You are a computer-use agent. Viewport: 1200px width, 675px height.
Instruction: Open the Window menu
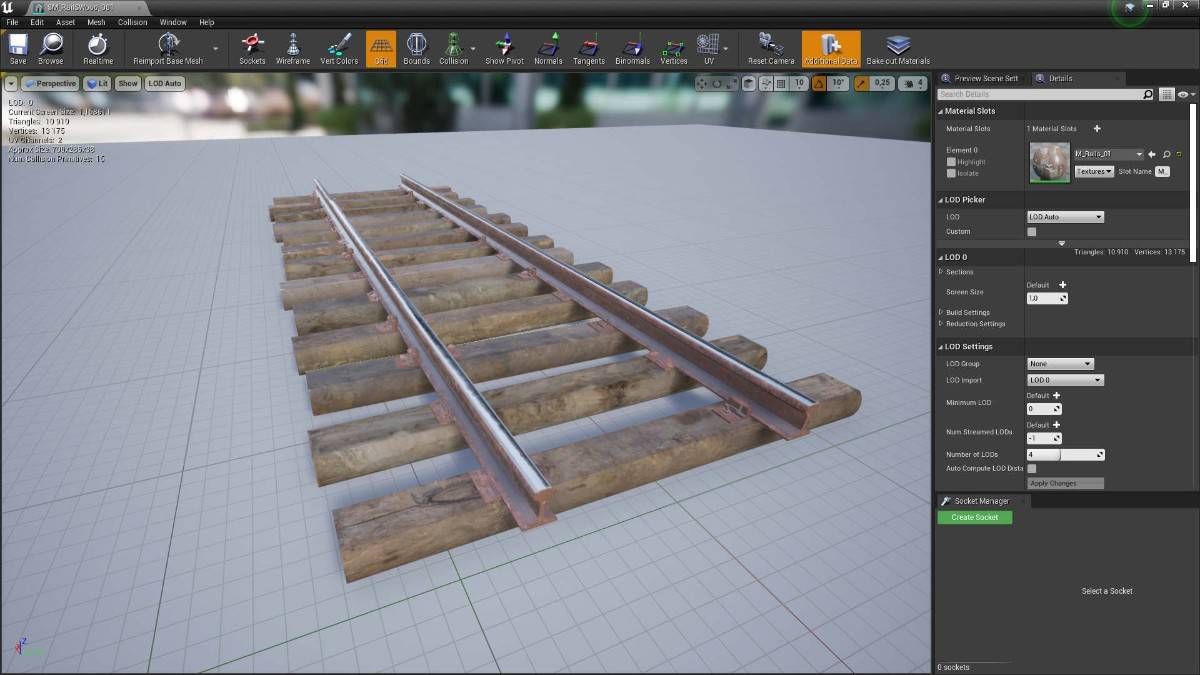(173, 22)
